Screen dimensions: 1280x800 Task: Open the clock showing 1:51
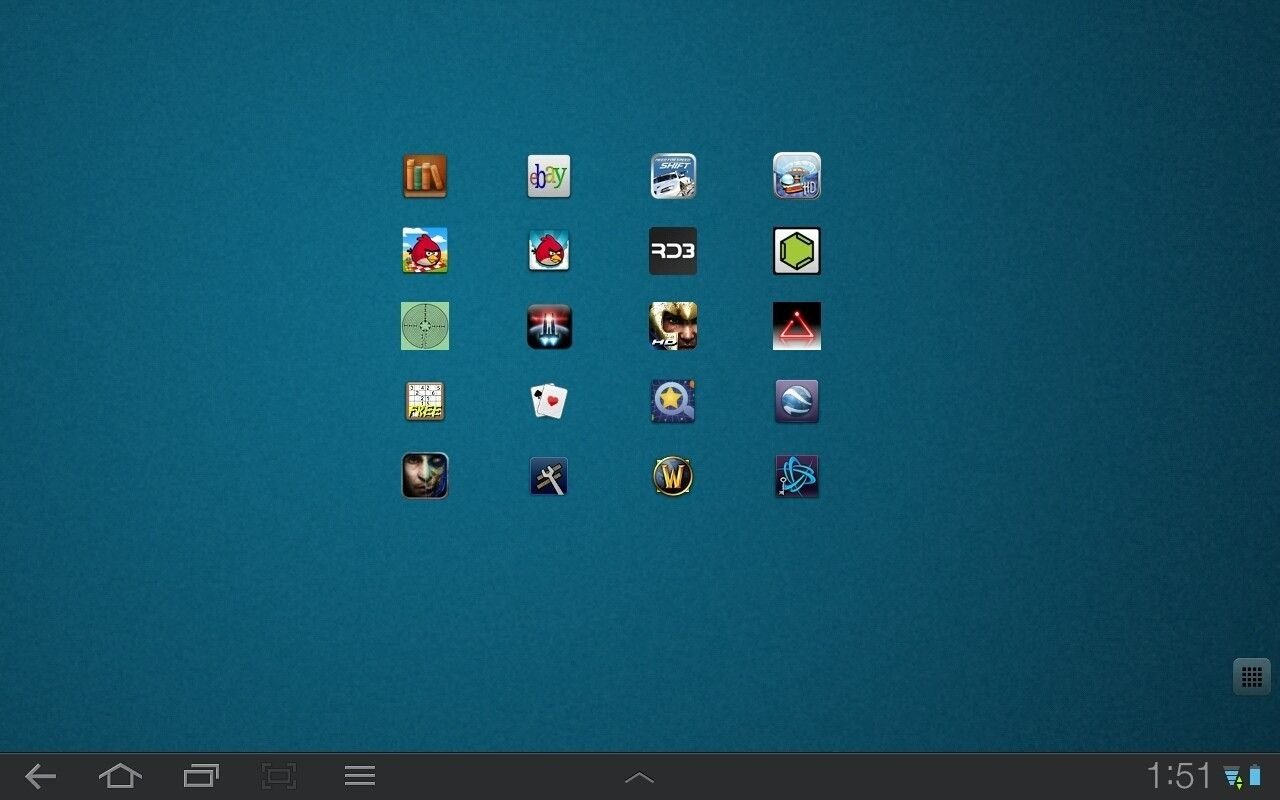1178,776
